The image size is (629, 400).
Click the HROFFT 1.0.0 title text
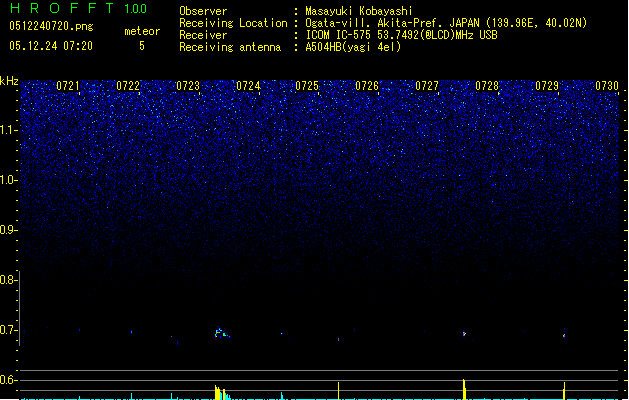point(78,8)
